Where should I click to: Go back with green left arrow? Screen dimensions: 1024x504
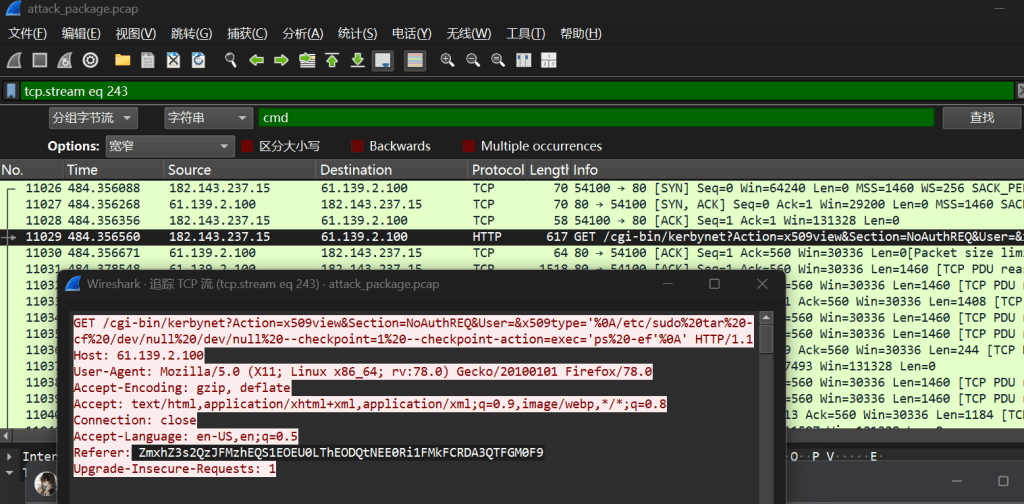(256, 61)
